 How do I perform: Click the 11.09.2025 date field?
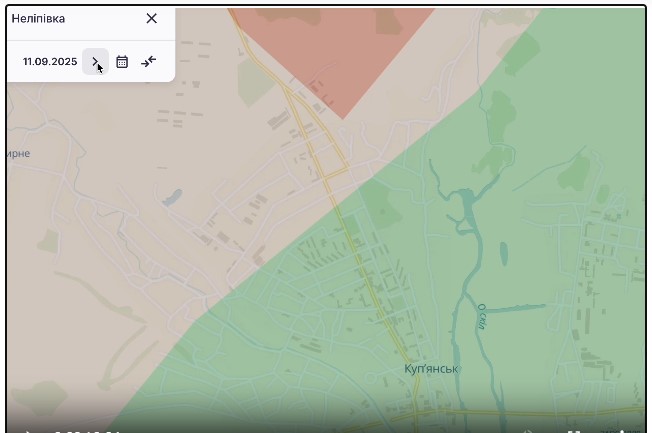point(50,62)
